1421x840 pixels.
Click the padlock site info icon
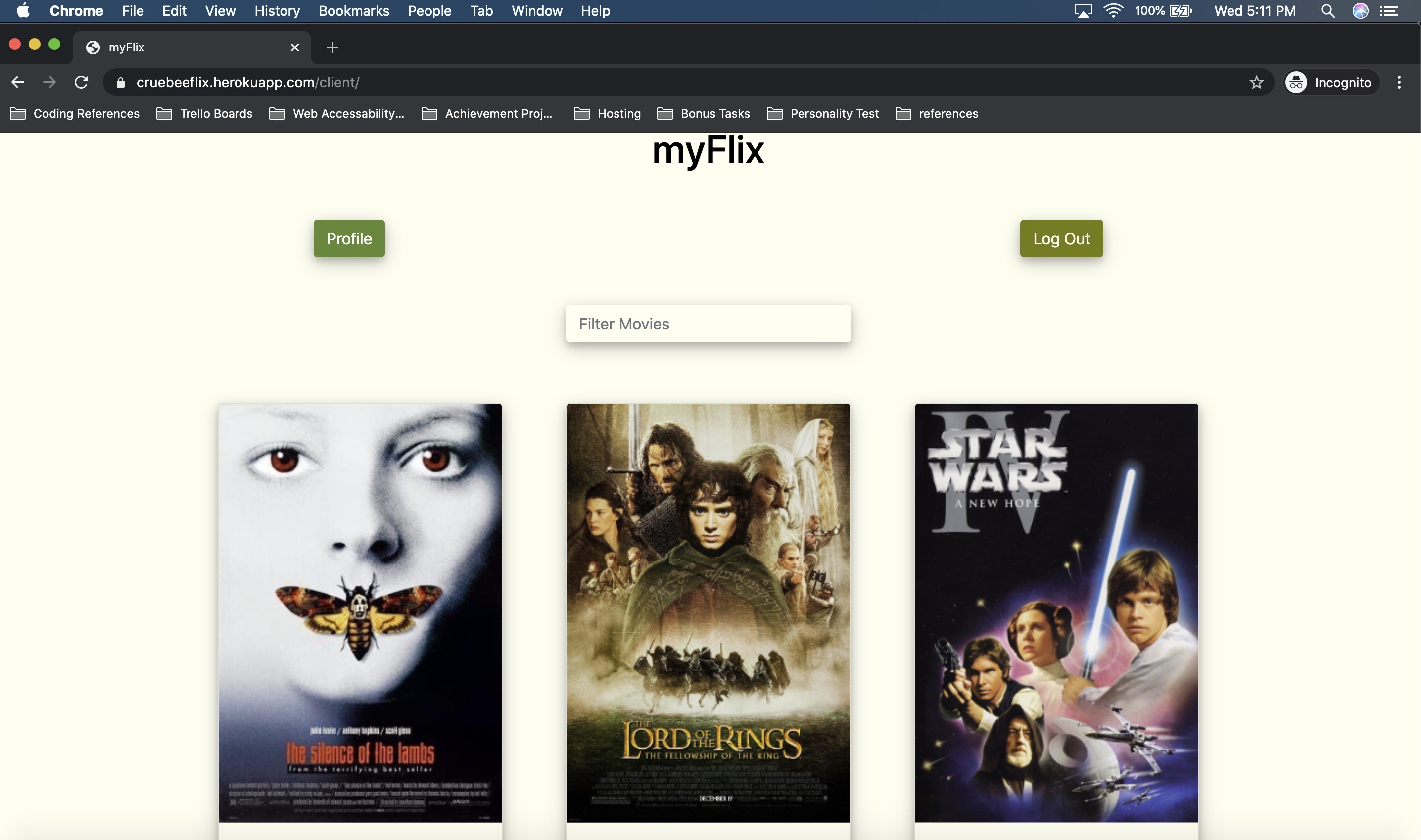(x=120, y=83)
